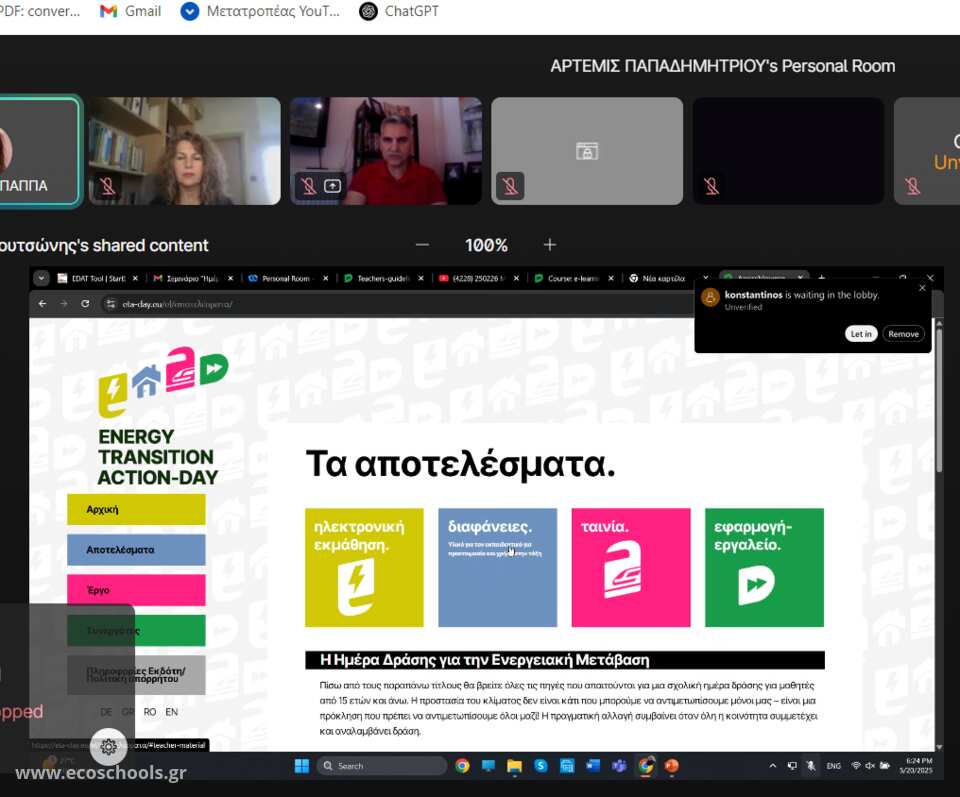Click site info icon in address bar
The height and width of the screenshot is (797, 960).
[x=111, y=304]
